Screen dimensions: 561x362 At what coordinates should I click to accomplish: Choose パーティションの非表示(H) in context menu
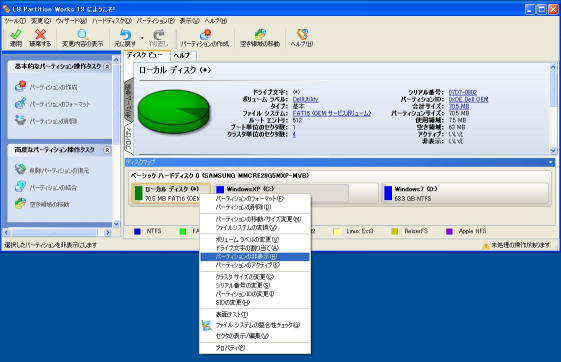(255, 257)
